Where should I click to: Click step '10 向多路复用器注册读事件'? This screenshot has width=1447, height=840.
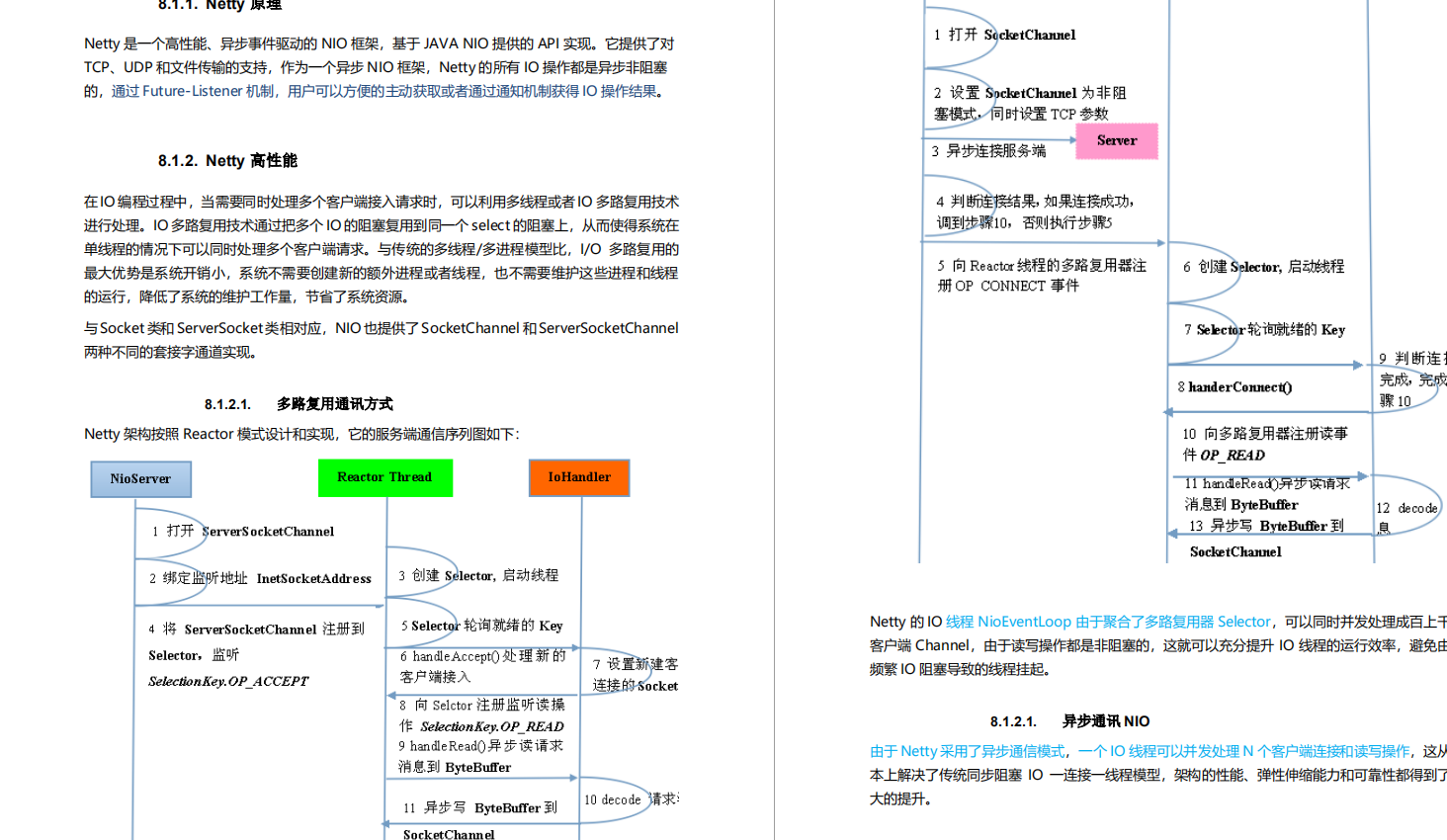1265,444
